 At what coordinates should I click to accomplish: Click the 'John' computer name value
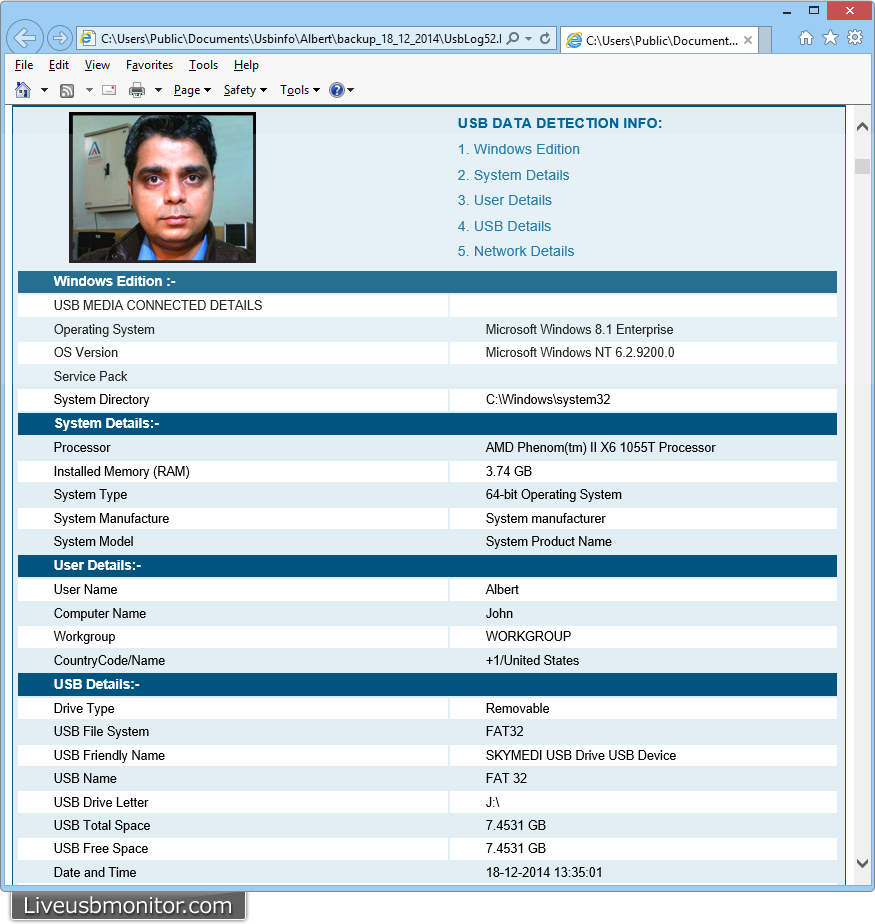tap(499, 613)
